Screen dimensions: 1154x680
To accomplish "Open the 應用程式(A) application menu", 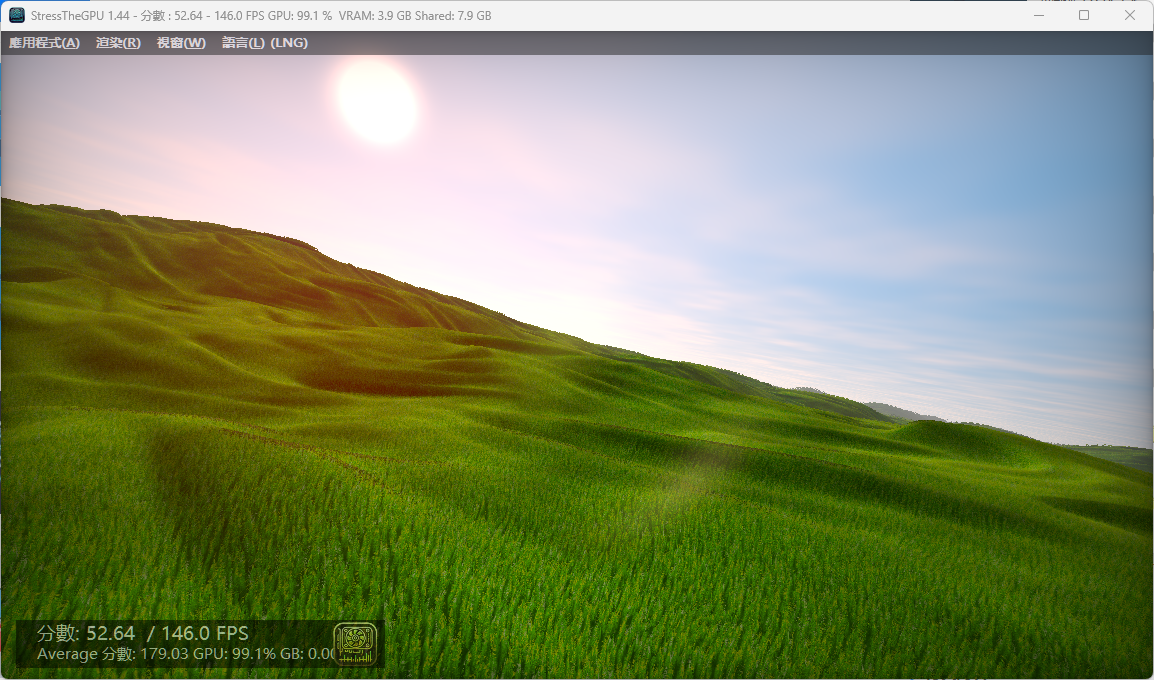I will (x=43, y=42).
